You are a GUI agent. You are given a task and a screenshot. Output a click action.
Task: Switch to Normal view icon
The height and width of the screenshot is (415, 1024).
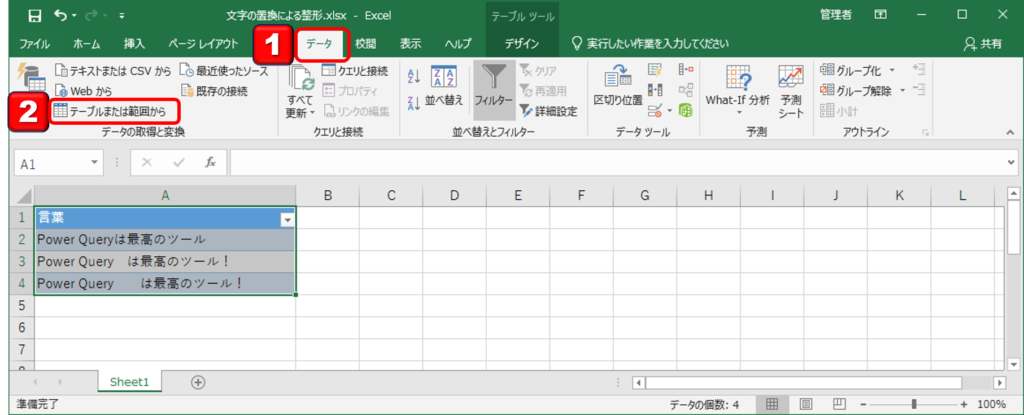pyautogui.click(x=772, y=404)
